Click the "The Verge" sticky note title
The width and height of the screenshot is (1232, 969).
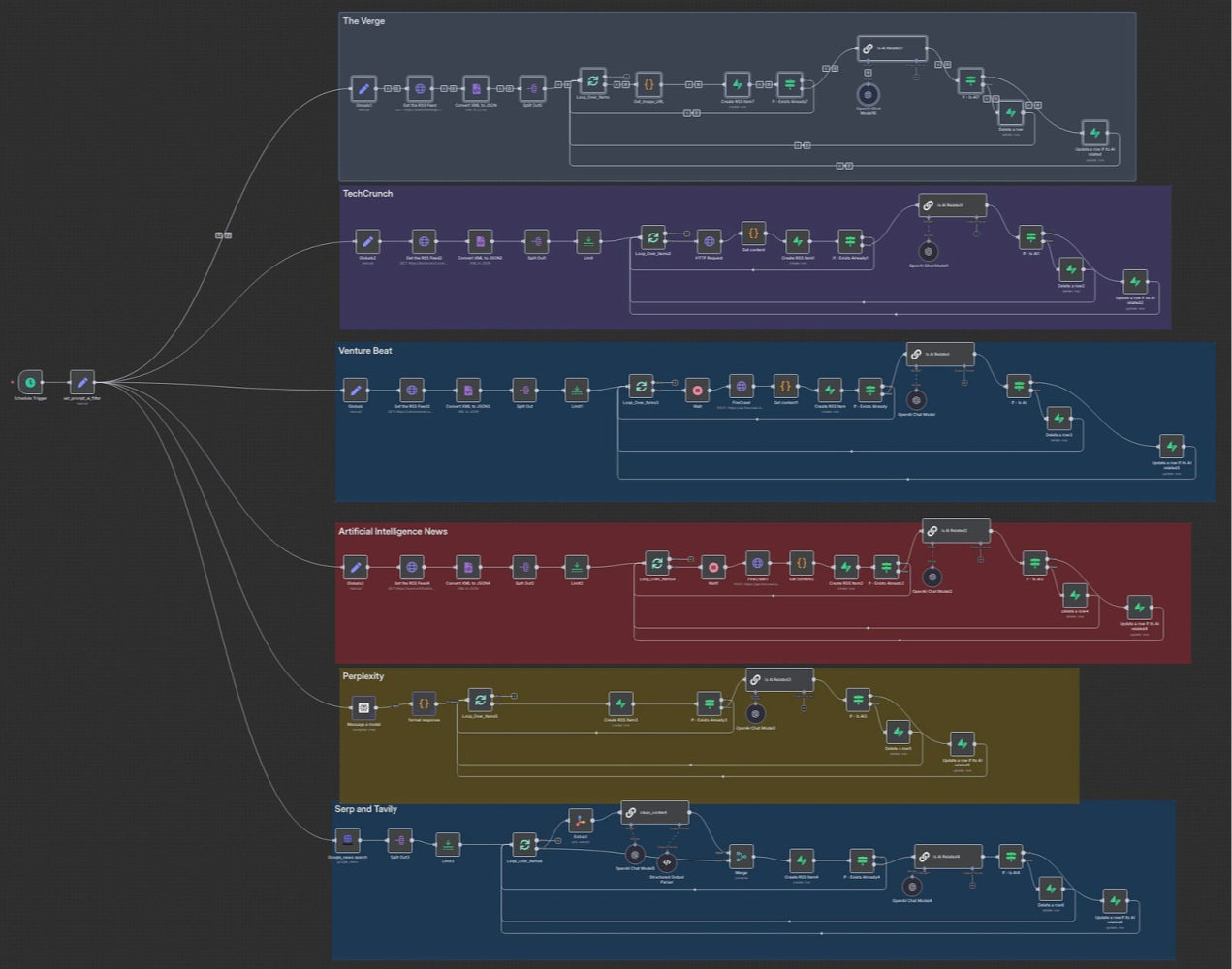363,20
